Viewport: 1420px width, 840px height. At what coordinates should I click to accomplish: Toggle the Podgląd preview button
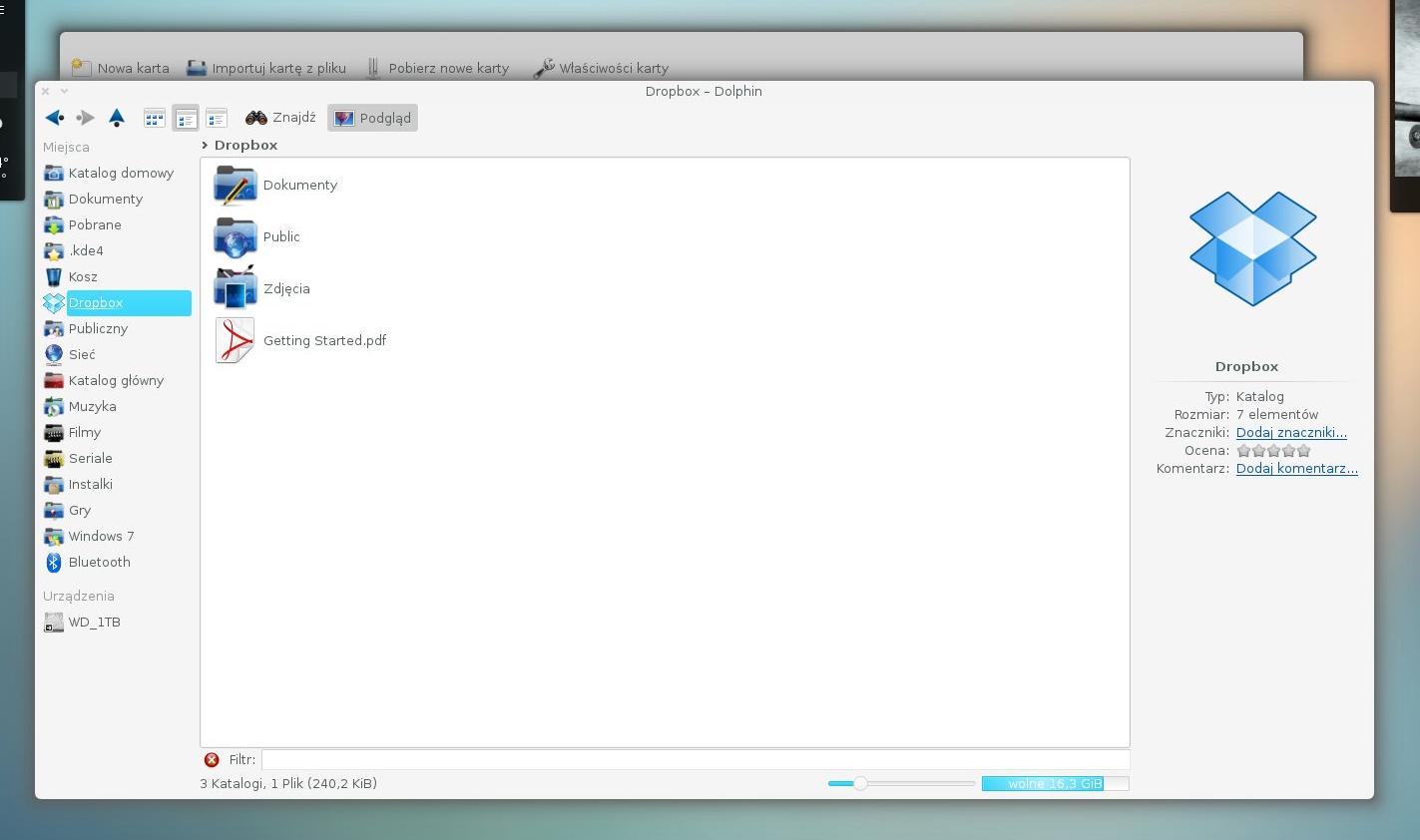click(x=372, y=118)
